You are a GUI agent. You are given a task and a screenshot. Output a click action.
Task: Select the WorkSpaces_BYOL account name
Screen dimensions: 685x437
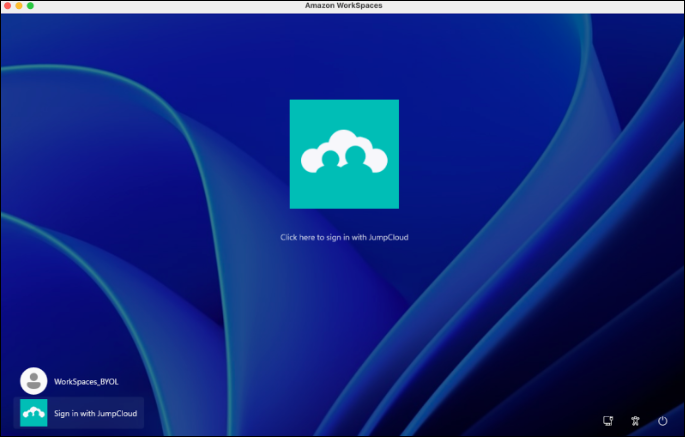click(86, 382)
